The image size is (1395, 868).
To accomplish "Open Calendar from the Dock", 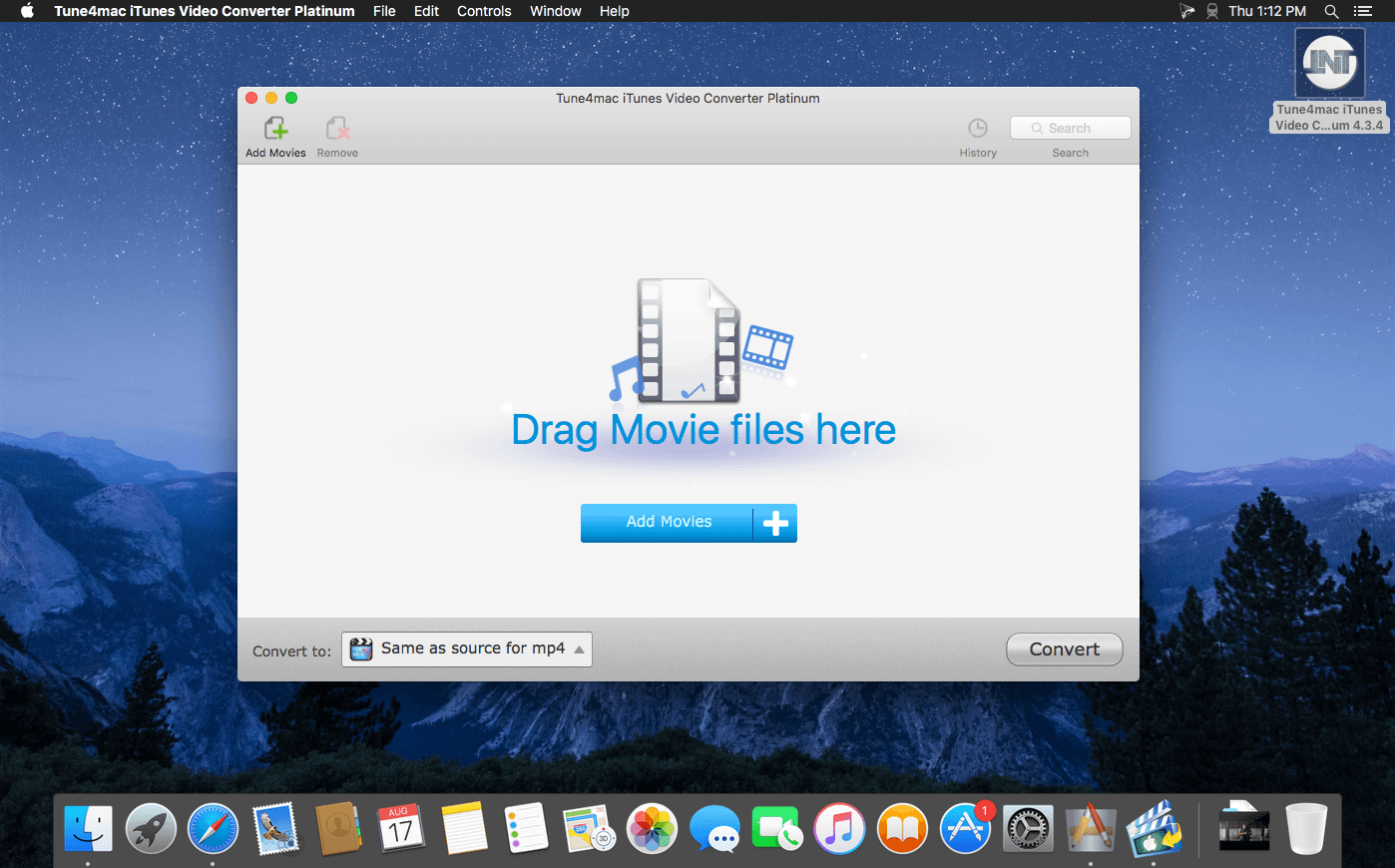I will click(x=401, y=829).
